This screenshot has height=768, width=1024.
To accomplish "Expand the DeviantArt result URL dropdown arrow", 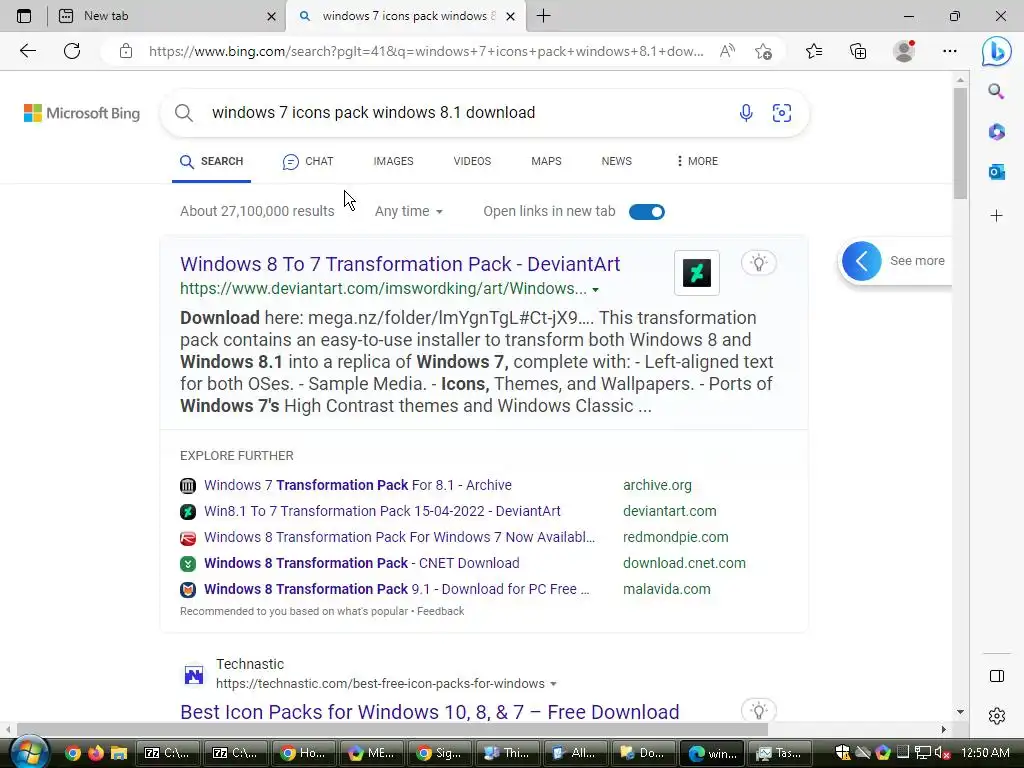I will tap(595, 289).
